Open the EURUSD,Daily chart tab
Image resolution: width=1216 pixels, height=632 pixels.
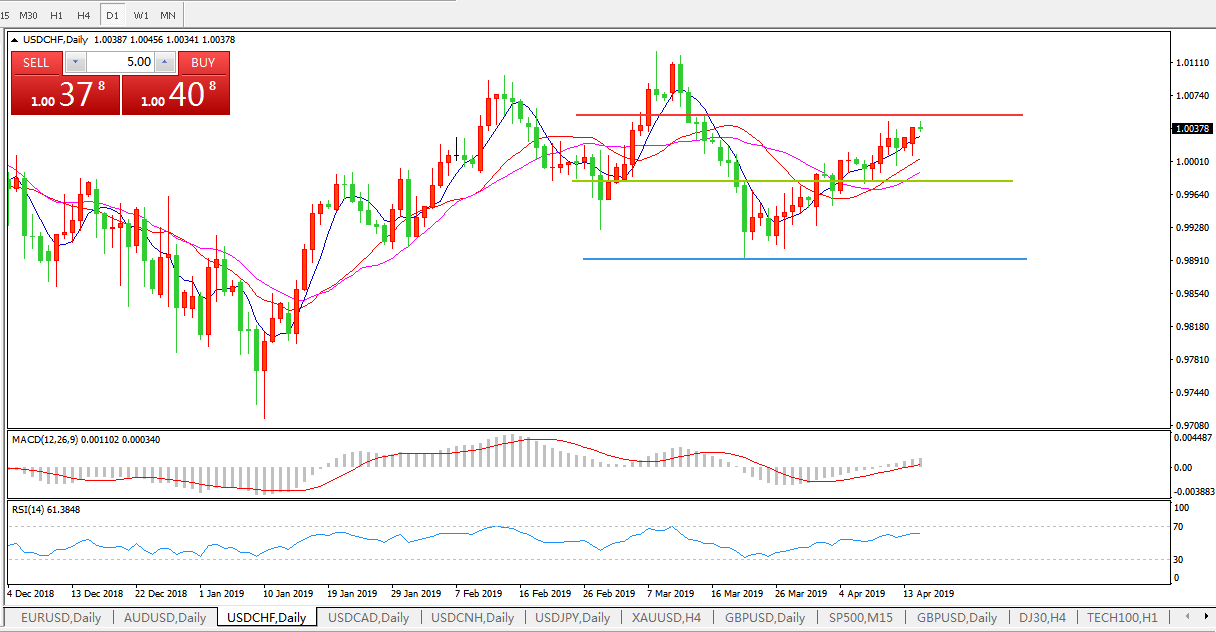(60, 617)
